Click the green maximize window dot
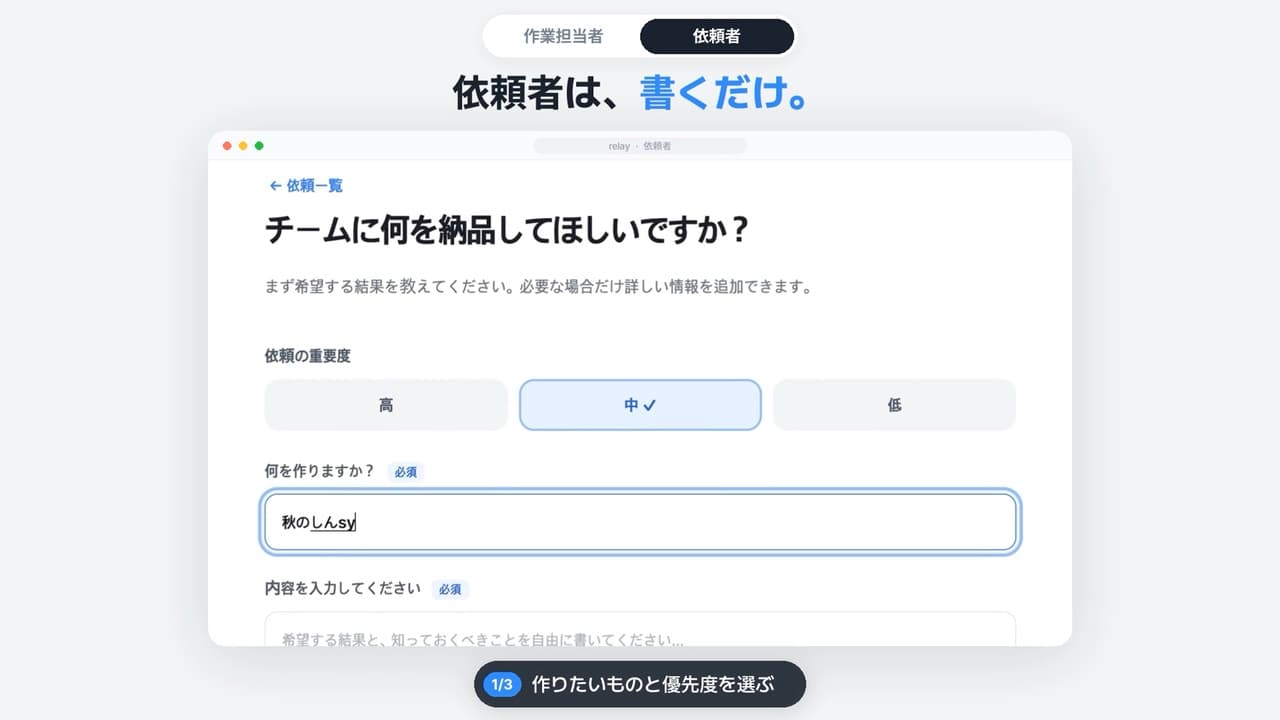Screen dimensions: 1280x720 [x=259, y=146]
